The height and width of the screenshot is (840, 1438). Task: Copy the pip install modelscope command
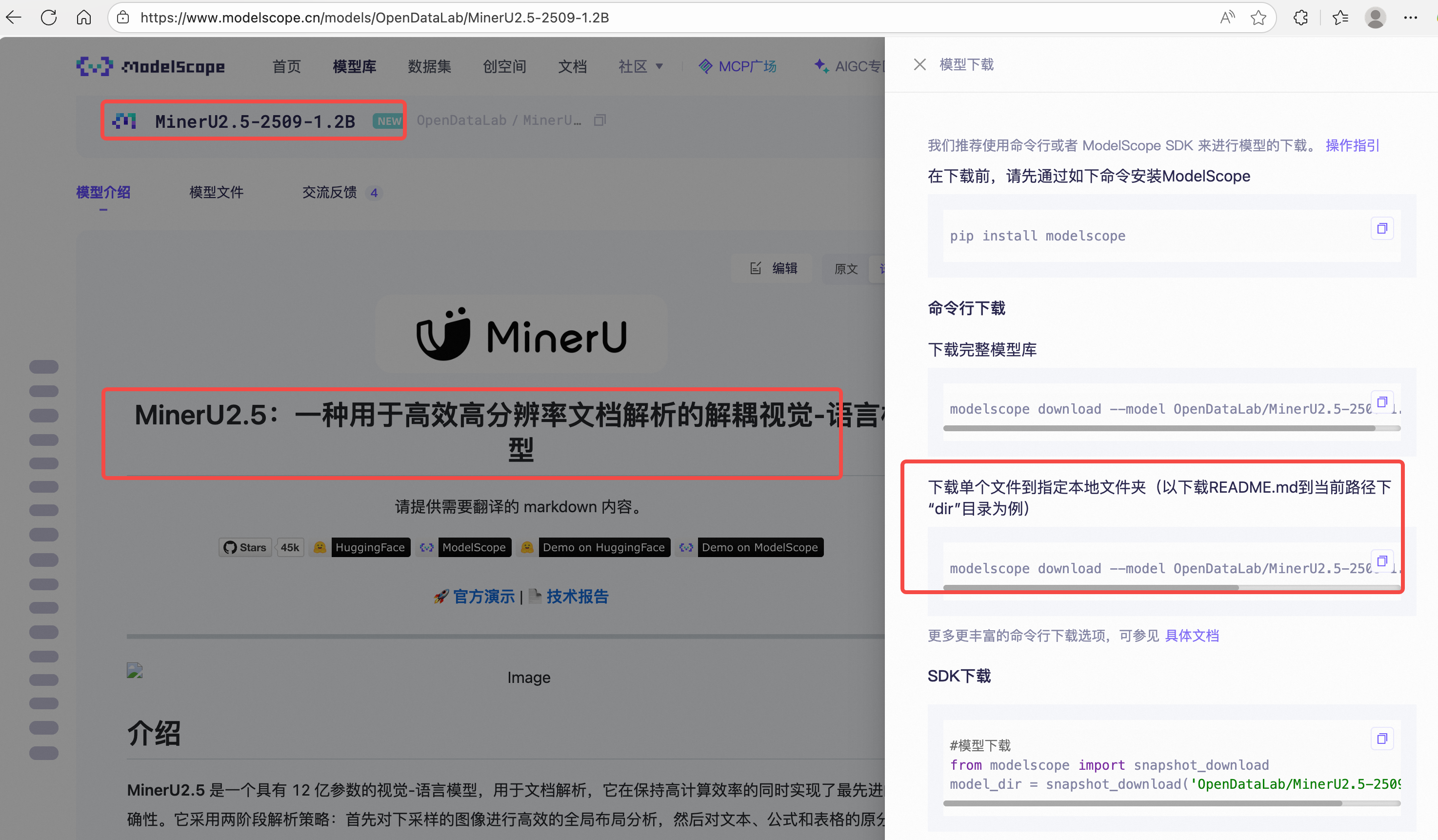click(1382, 228)
